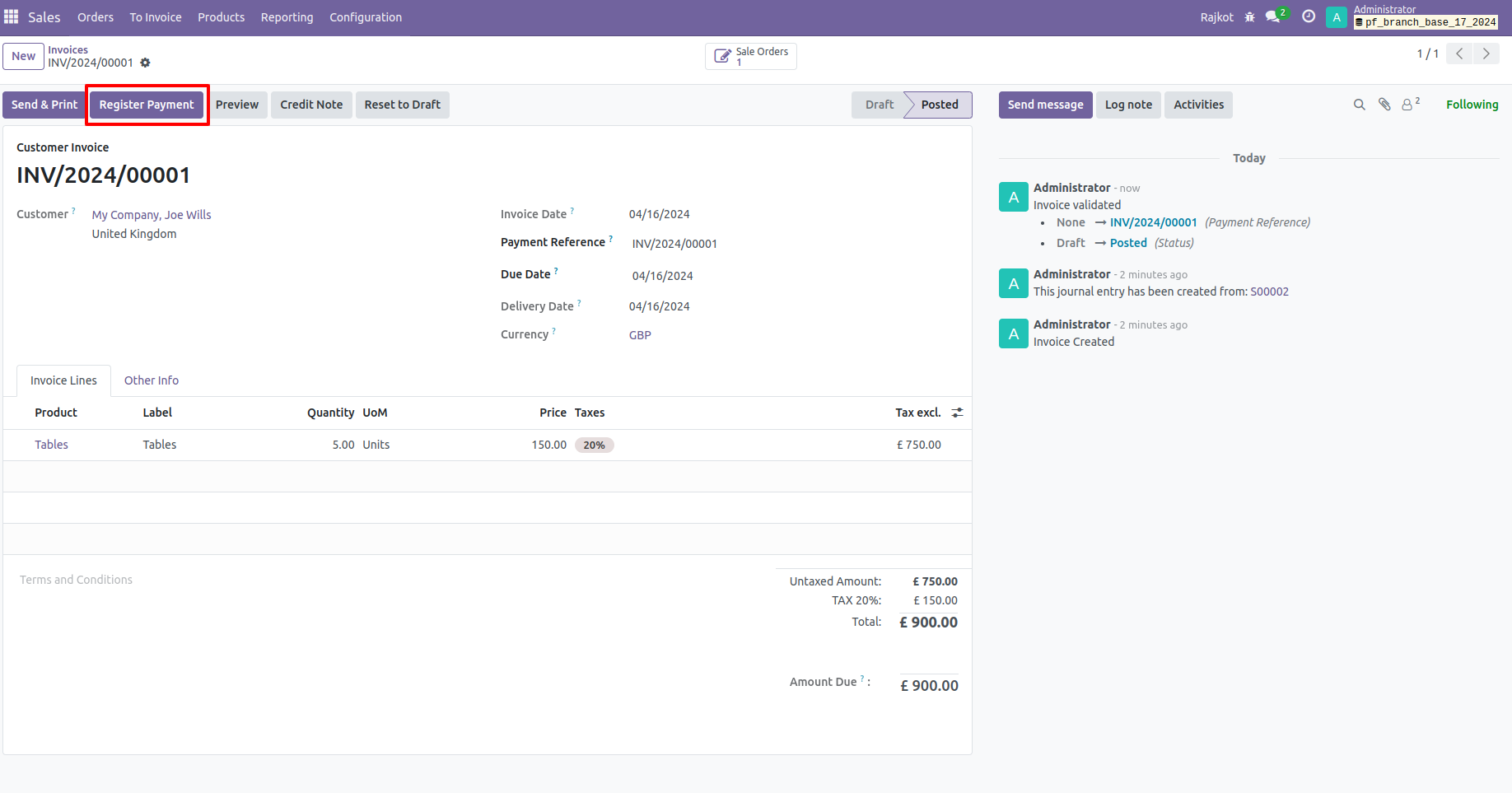
Task: Open the linked Sale Orders smart button
Action: 750,56
